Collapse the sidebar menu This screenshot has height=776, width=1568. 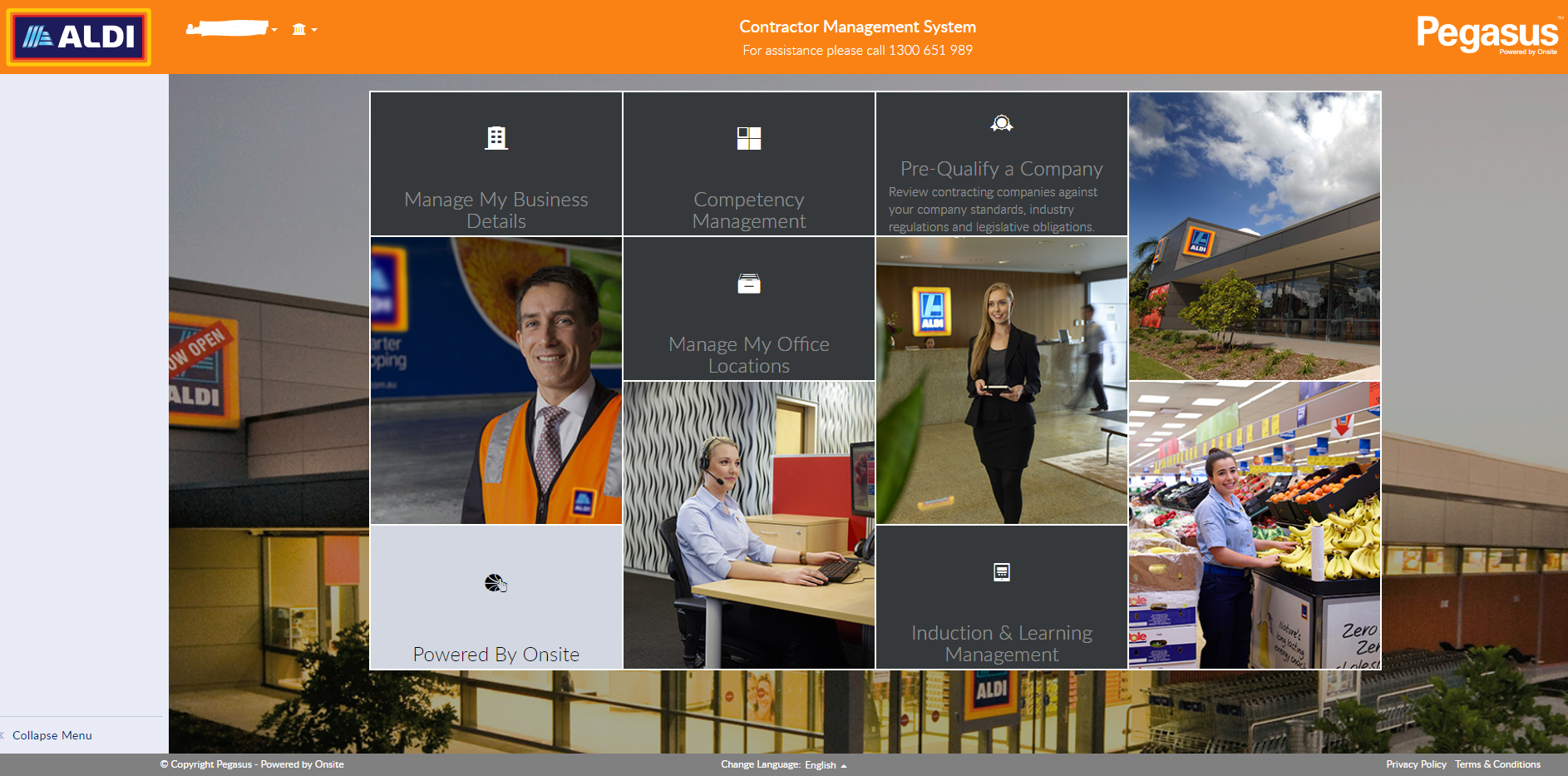(x=47, y=735)
